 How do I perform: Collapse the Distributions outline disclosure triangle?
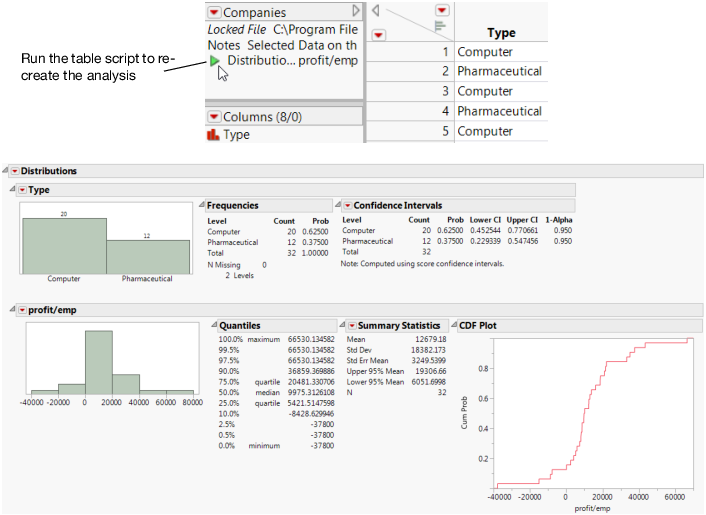pyautogui.click(x=5, y=171)
